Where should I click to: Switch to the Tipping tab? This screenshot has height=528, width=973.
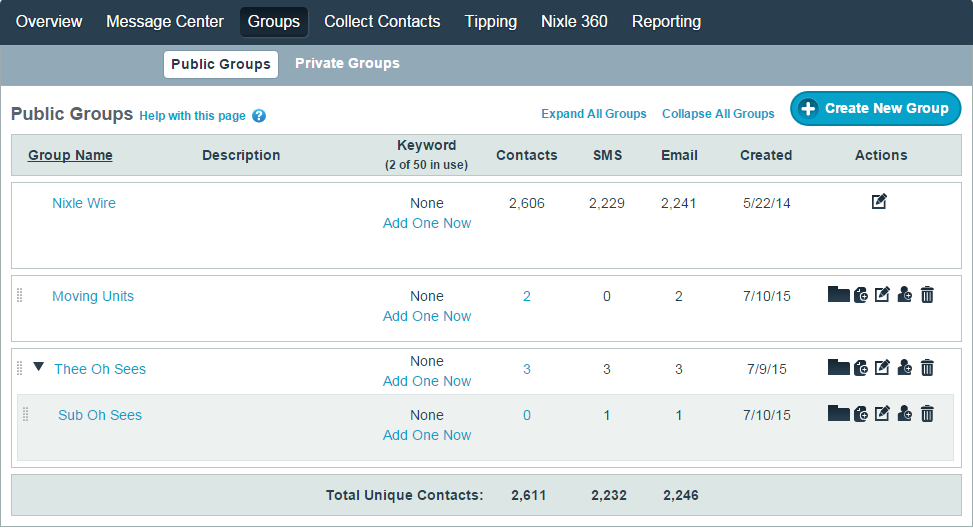pos(491,22)
